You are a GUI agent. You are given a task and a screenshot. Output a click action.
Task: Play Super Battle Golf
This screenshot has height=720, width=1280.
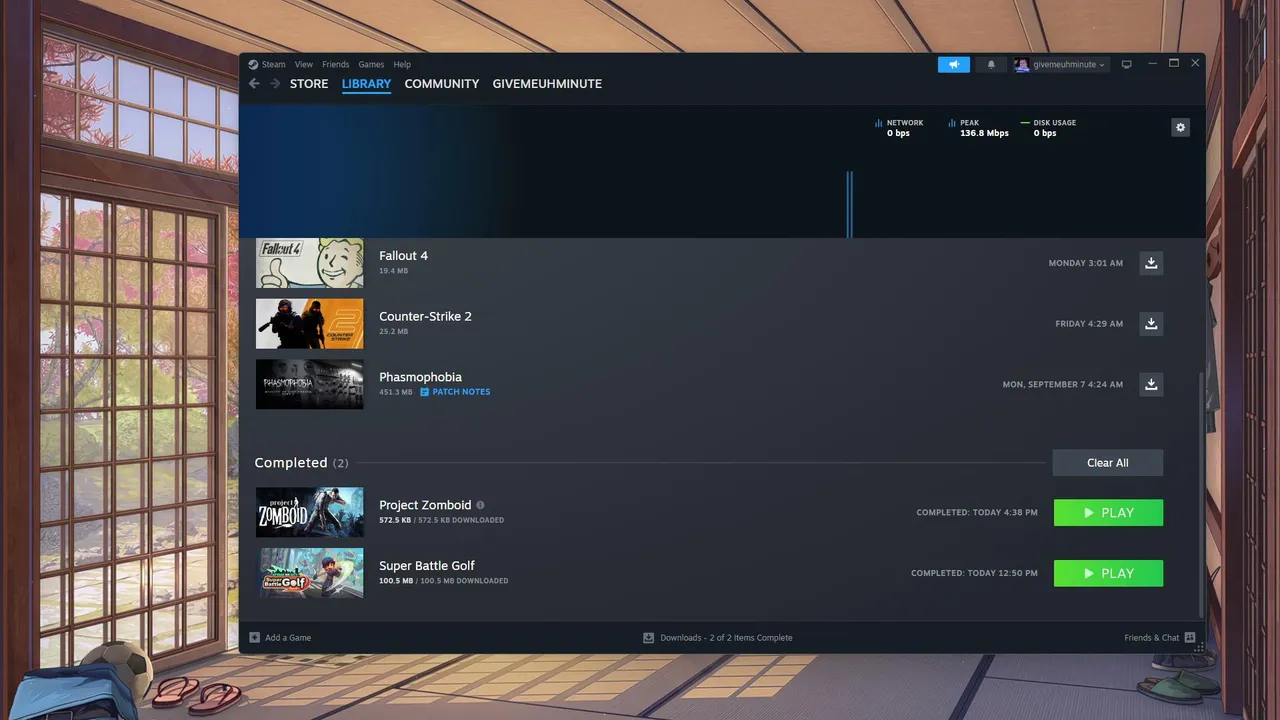(x=1108, y=573)
